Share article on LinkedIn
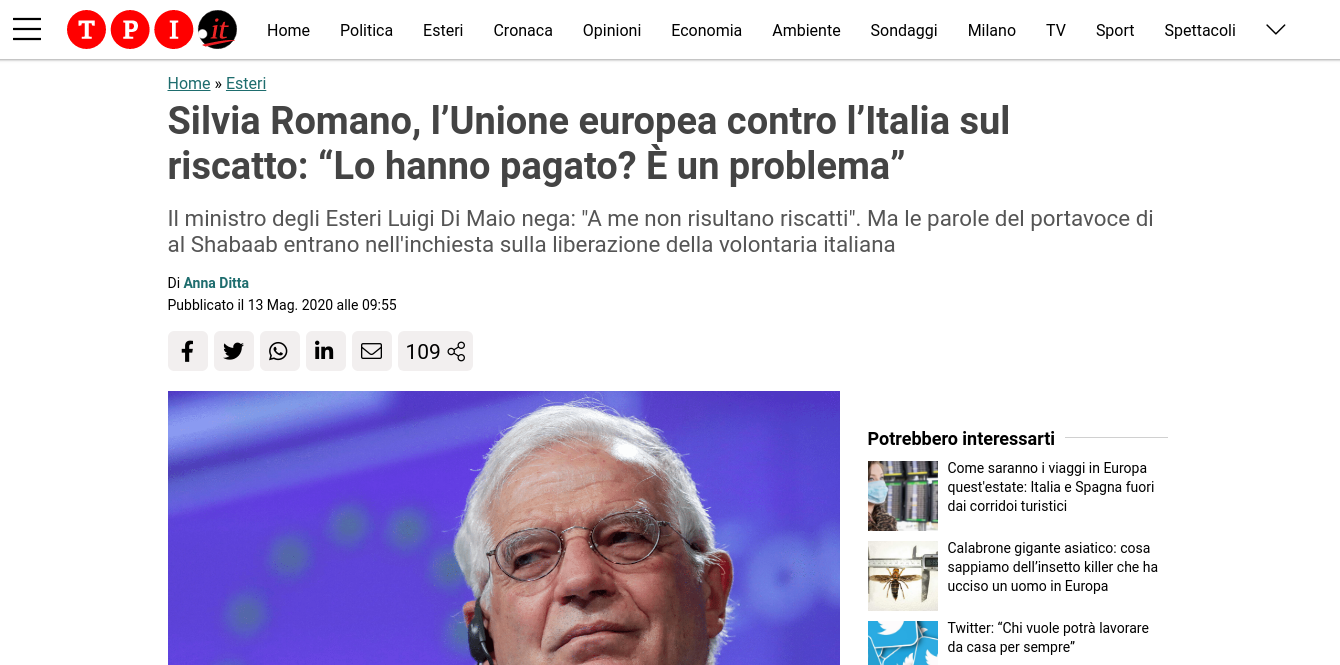 tap(325, 351)
